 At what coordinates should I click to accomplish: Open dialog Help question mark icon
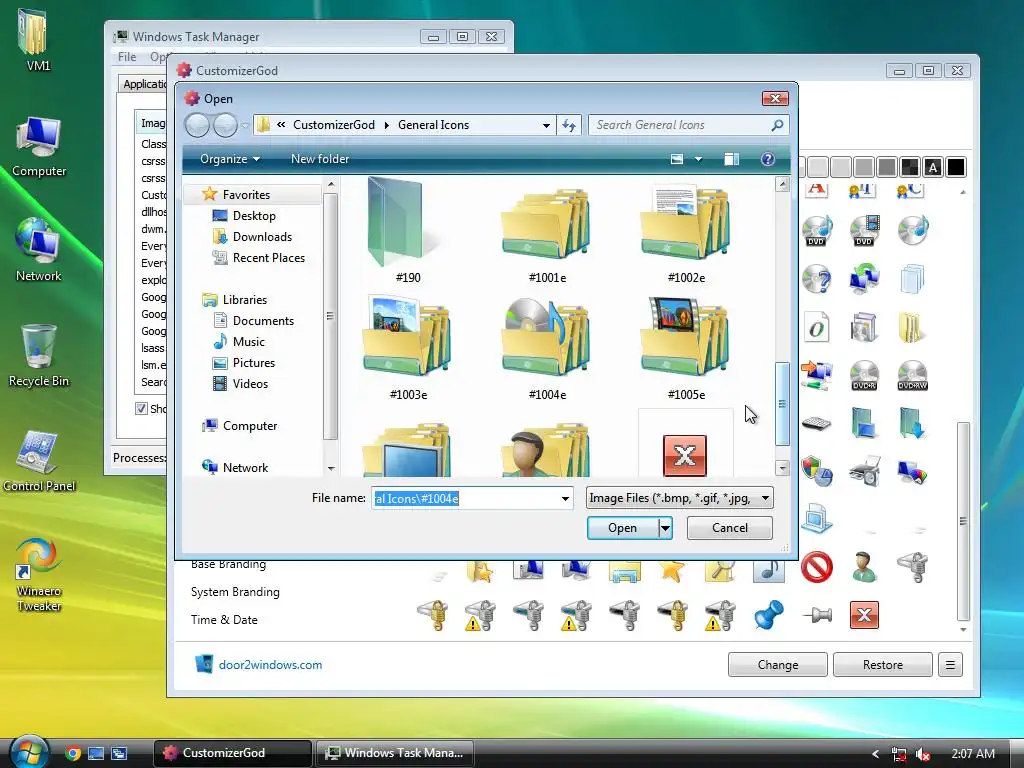click(768, 159)
